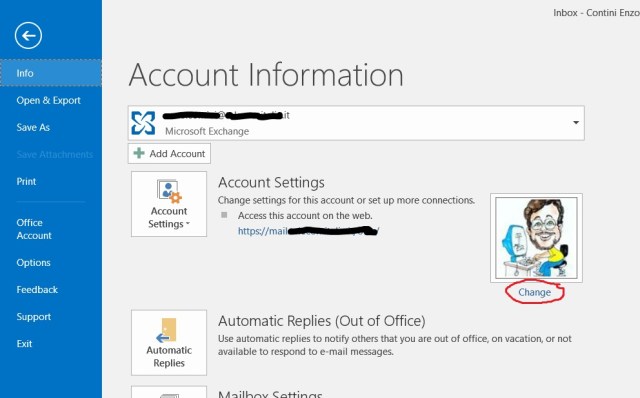Click the Account Information heading
Viewport: 640px width, 398px height.
[266, 75]
